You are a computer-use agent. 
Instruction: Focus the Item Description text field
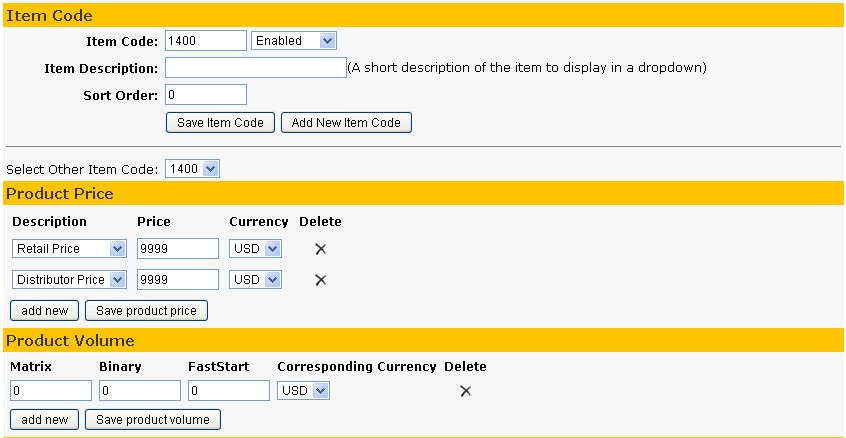[x=256, y=67]
